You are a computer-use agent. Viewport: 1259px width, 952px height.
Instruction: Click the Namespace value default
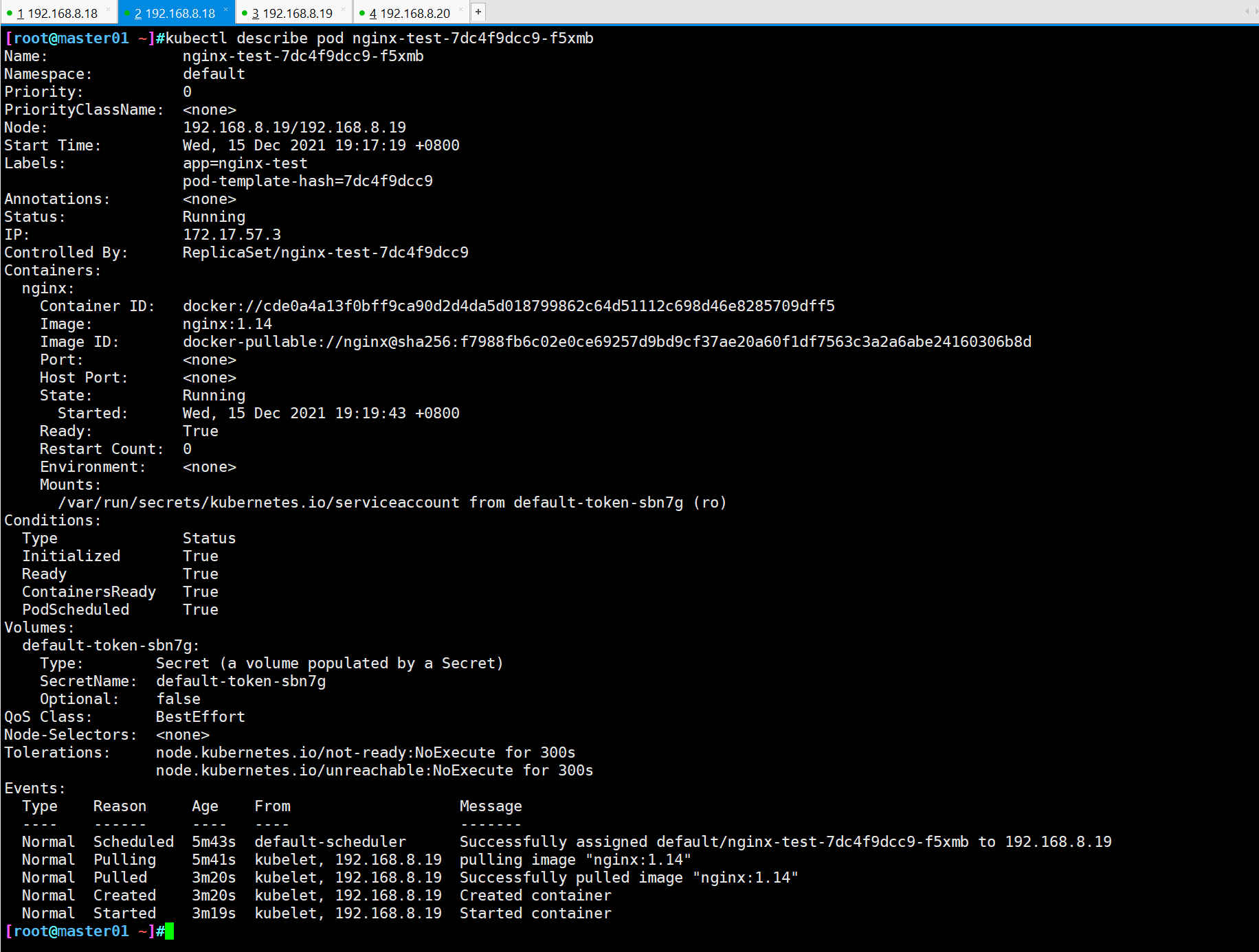214,74
